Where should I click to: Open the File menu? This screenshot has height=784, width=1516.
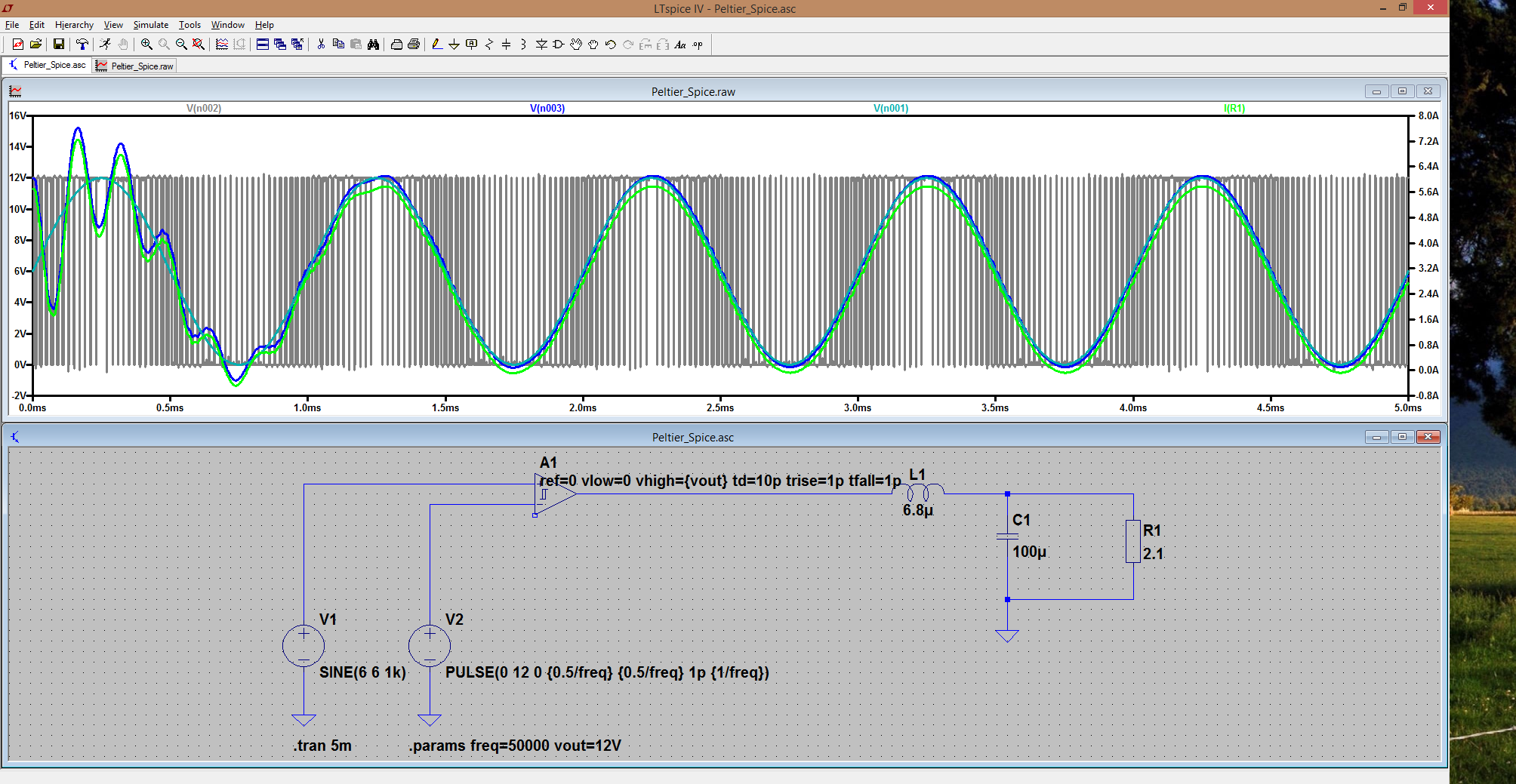click(12, 25)
